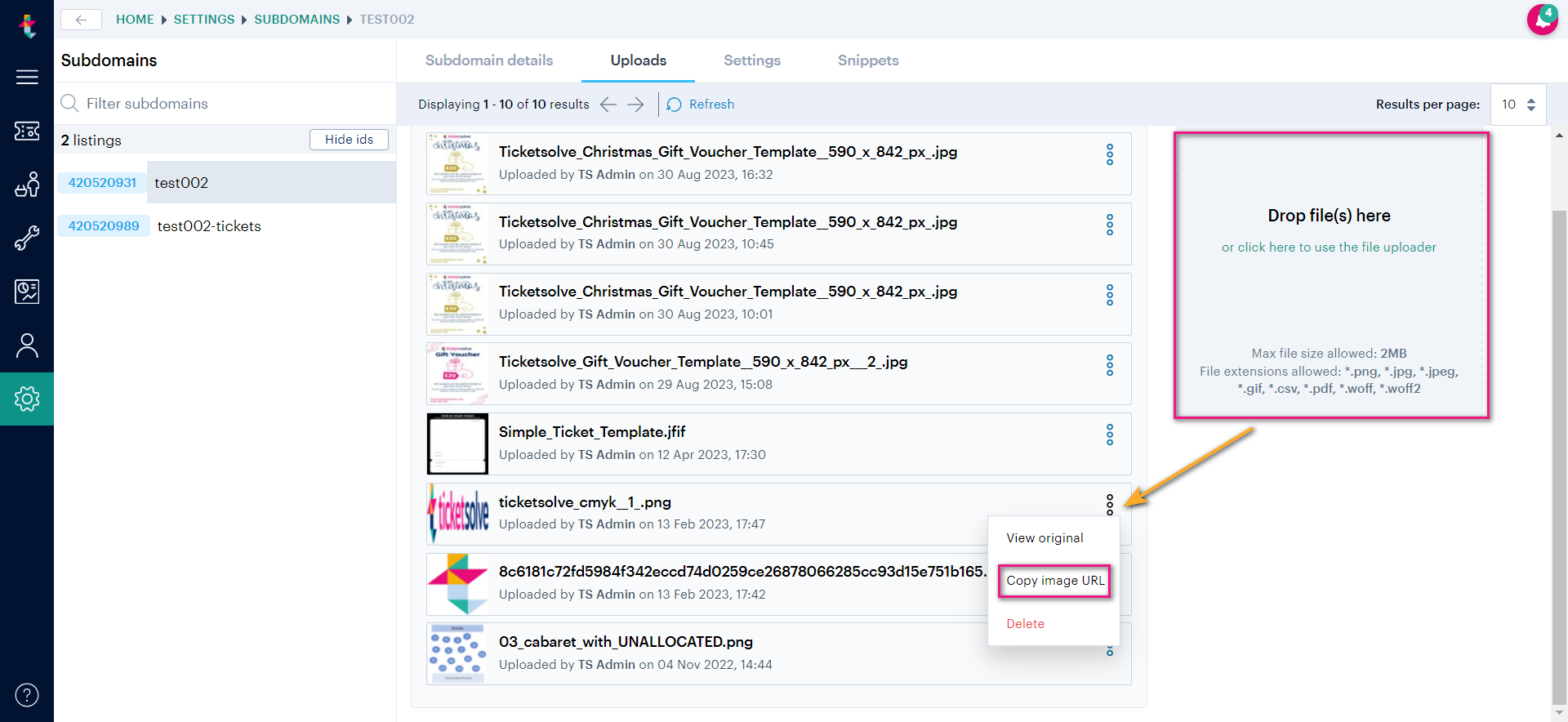Open ticketsolve_cmyk_1_.png logo thumbnail
Viewport: 1568px width, 722px height.
click(457, 514)
